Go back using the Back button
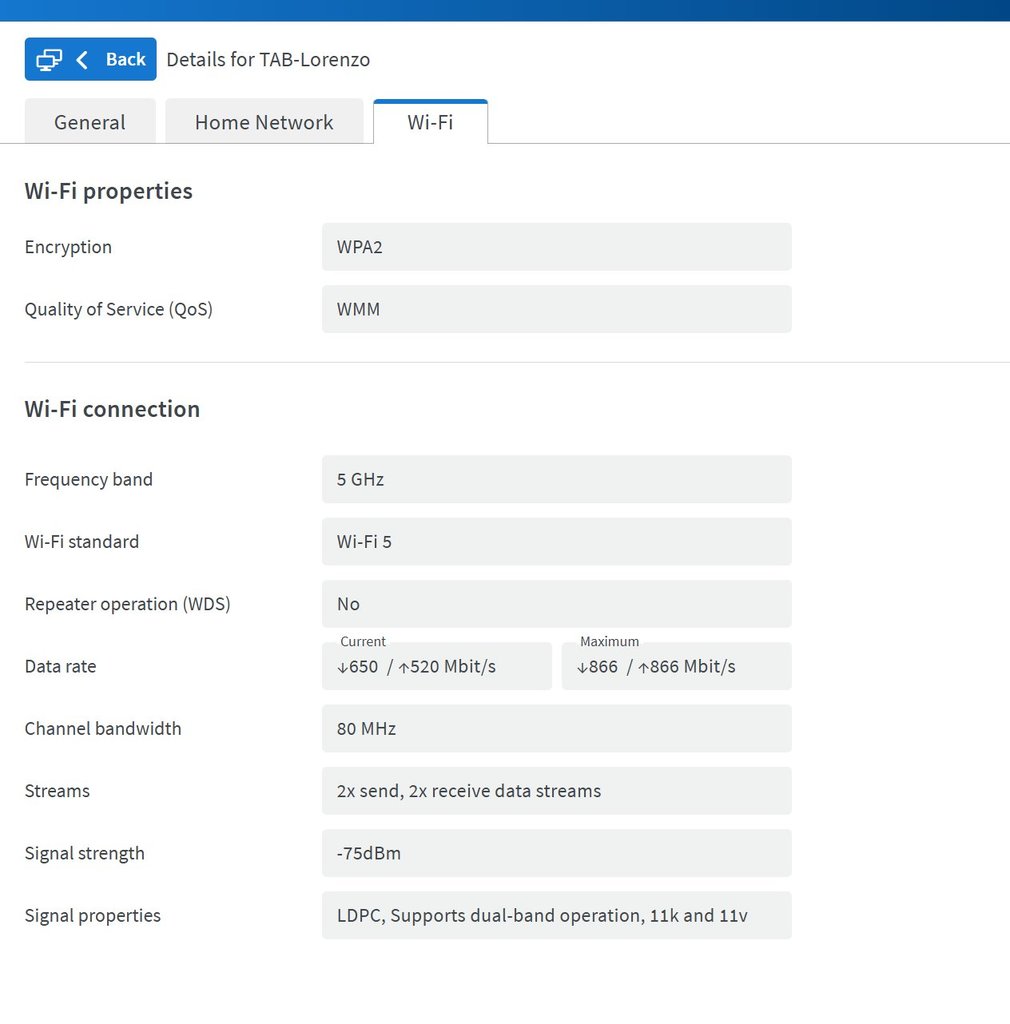Screen dimensions: 1010x1024 (x=91, y=59)
